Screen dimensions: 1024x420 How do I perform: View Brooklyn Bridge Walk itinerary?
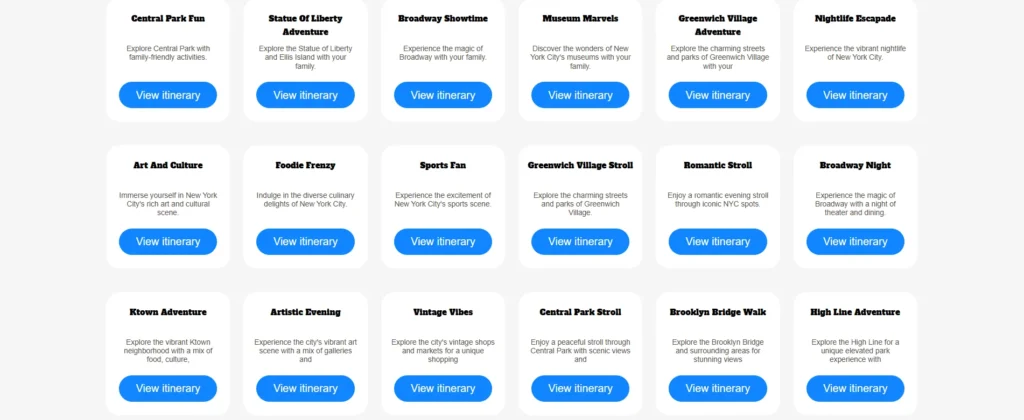717,388
